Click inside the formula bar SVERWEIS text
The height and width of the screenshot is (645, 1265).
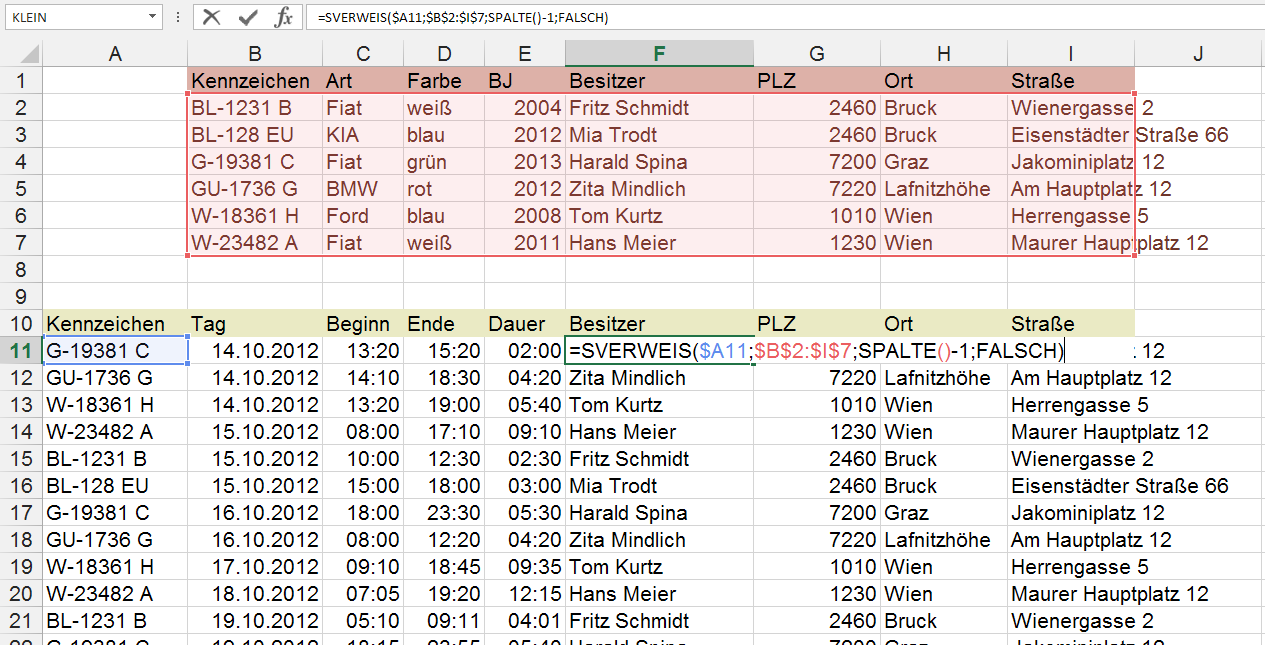point(460,17)
